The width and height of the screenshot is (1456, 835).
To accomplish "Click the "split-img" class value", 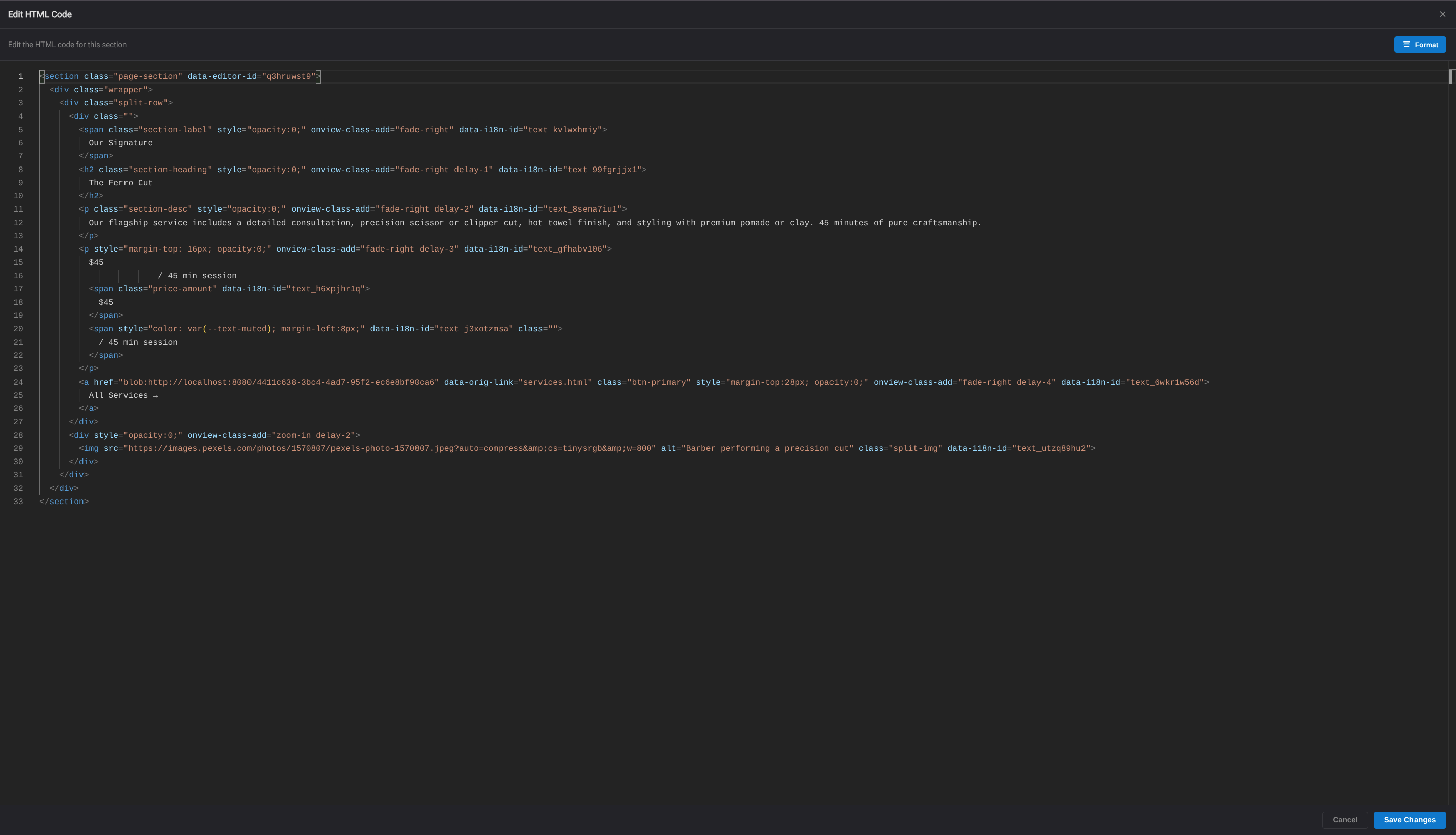I will [915, 448].
